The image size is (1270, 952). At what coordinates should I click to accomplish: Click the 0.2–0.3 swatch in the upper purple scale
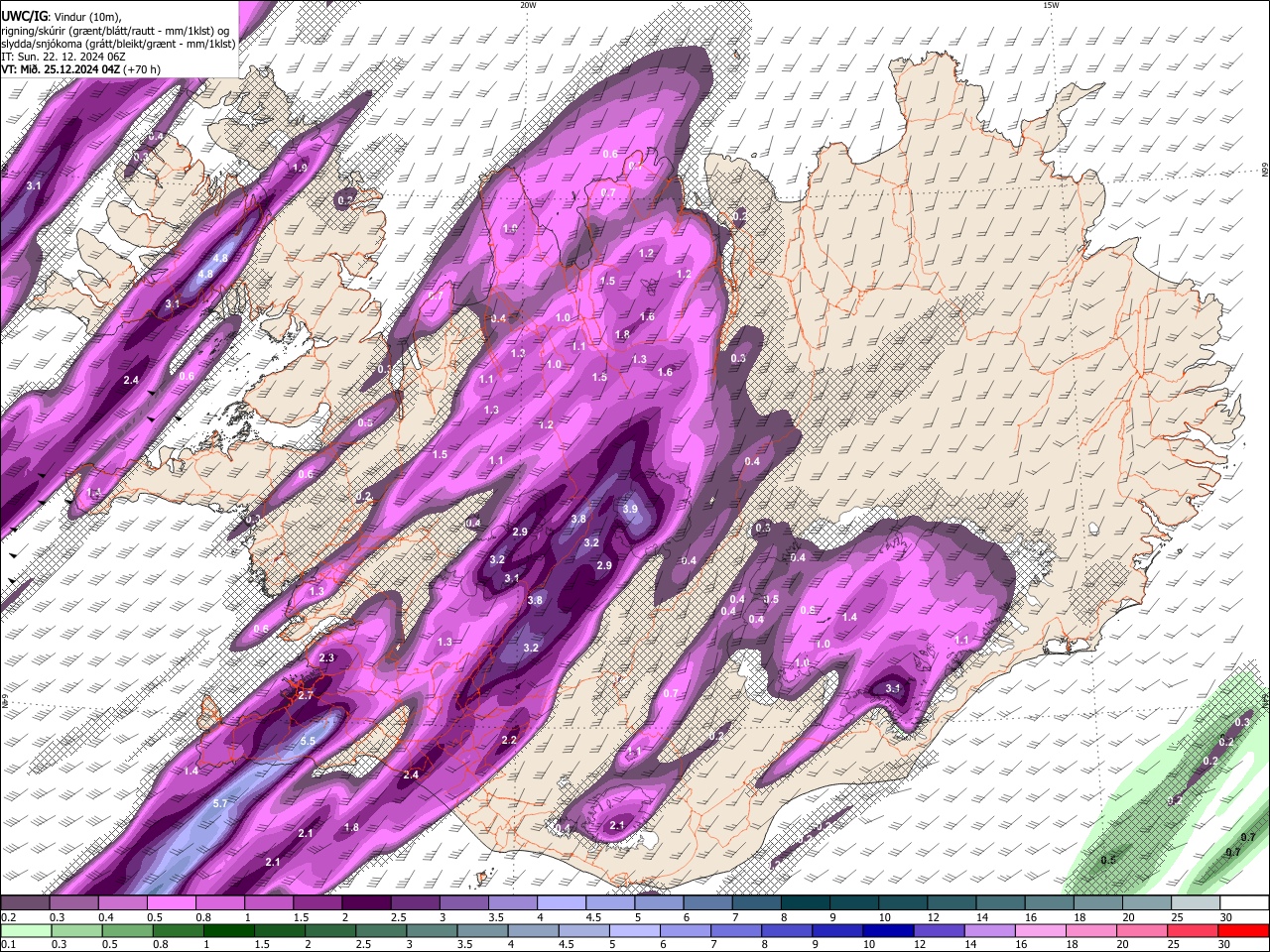click(25, 903)
